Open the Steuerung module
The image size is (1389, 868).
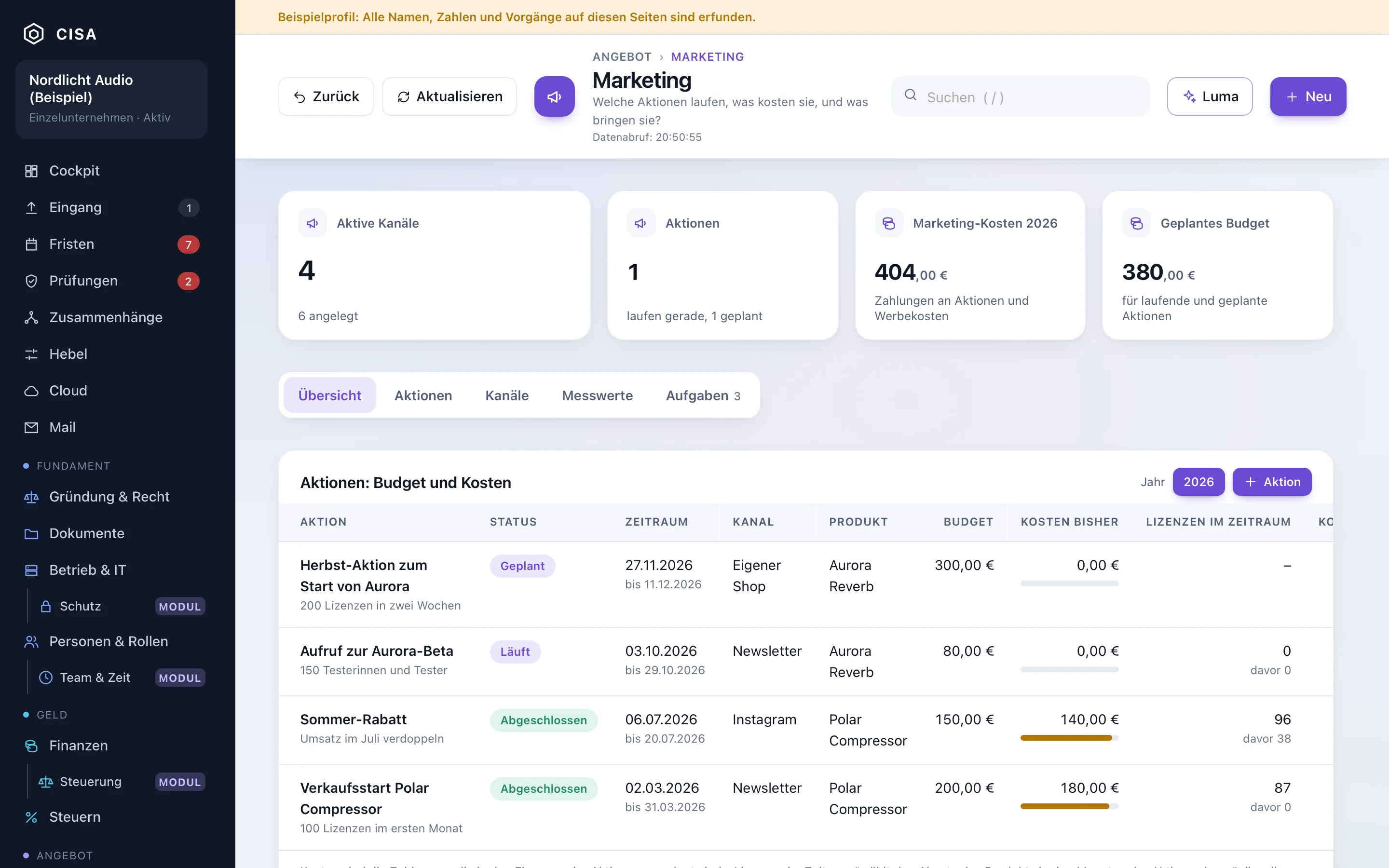tap(121, 782)
